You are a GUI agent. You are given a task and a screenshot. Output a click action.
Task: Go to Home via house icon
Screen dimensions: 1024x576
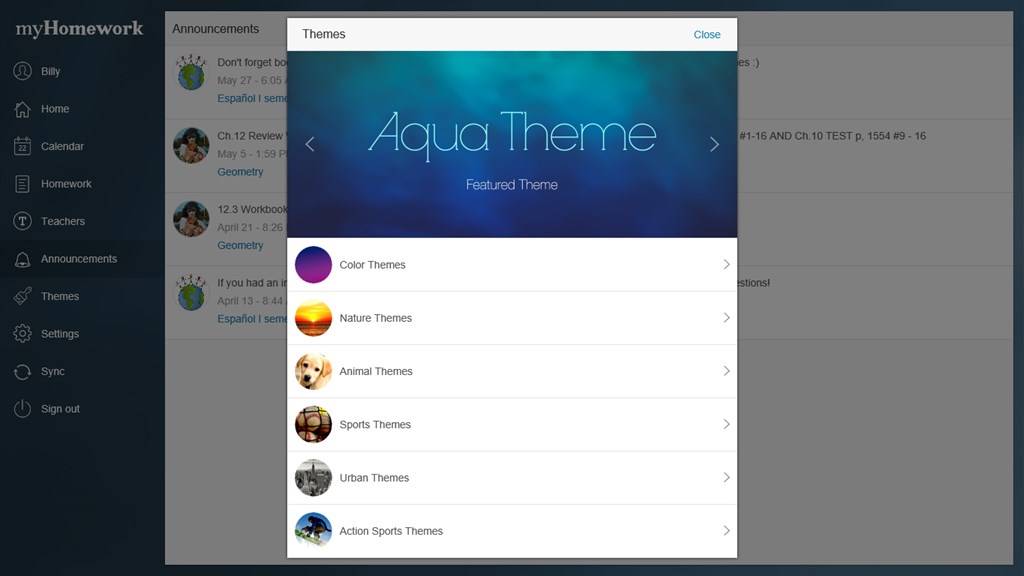point(22,109)
